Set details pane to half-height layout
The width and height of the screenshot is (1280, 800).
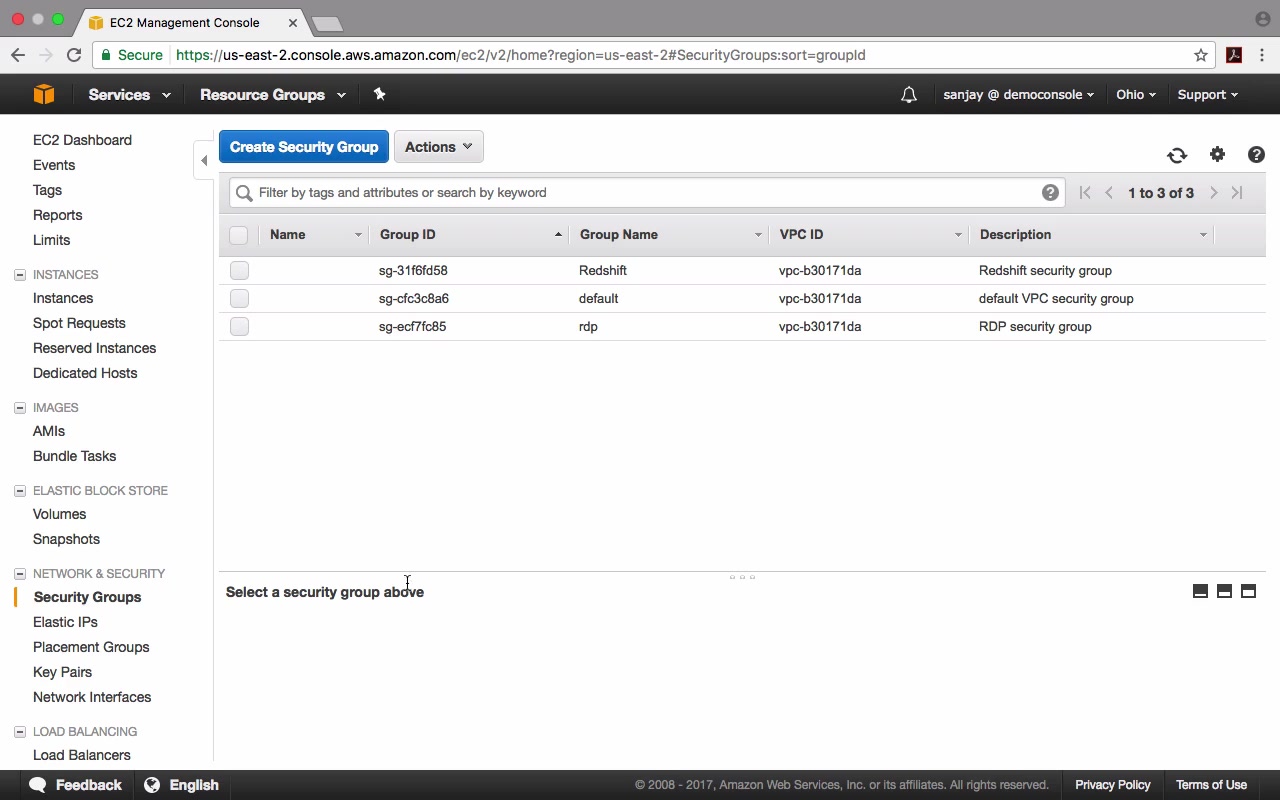1224,591
